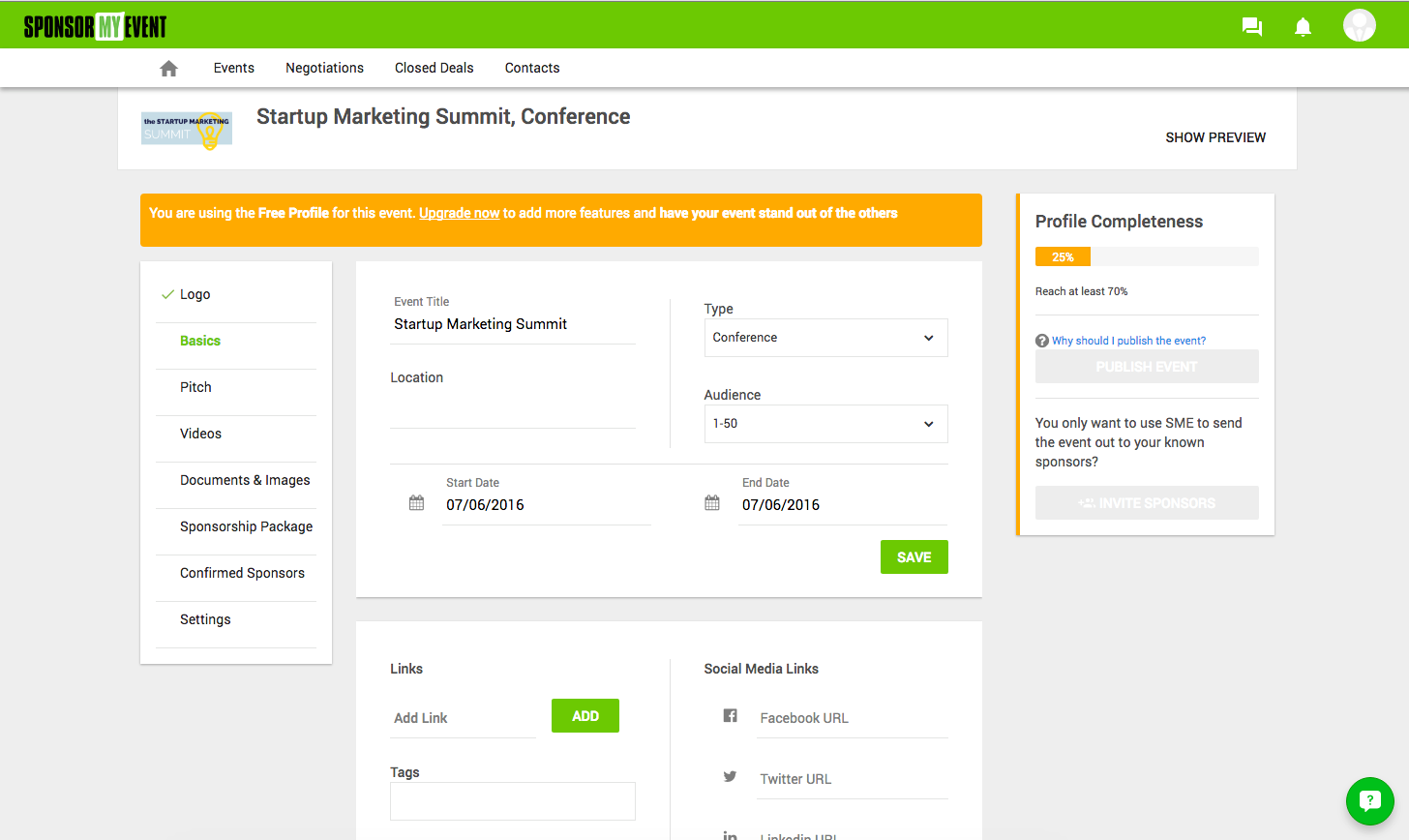The height and width of the screenshot is (840, 1409).
Task: Open the Closed Deals menu
Action: click(x=435, y=68)
